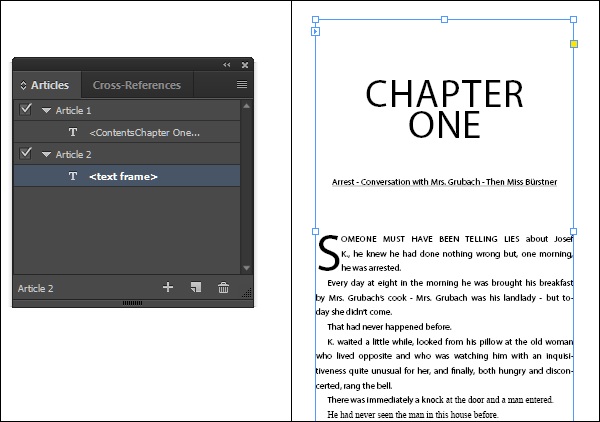Click the bottom grip bar of the Articles panel
The height and width of the screenshot is (422, 600).
pyautogui.click(x=132, y=303)
